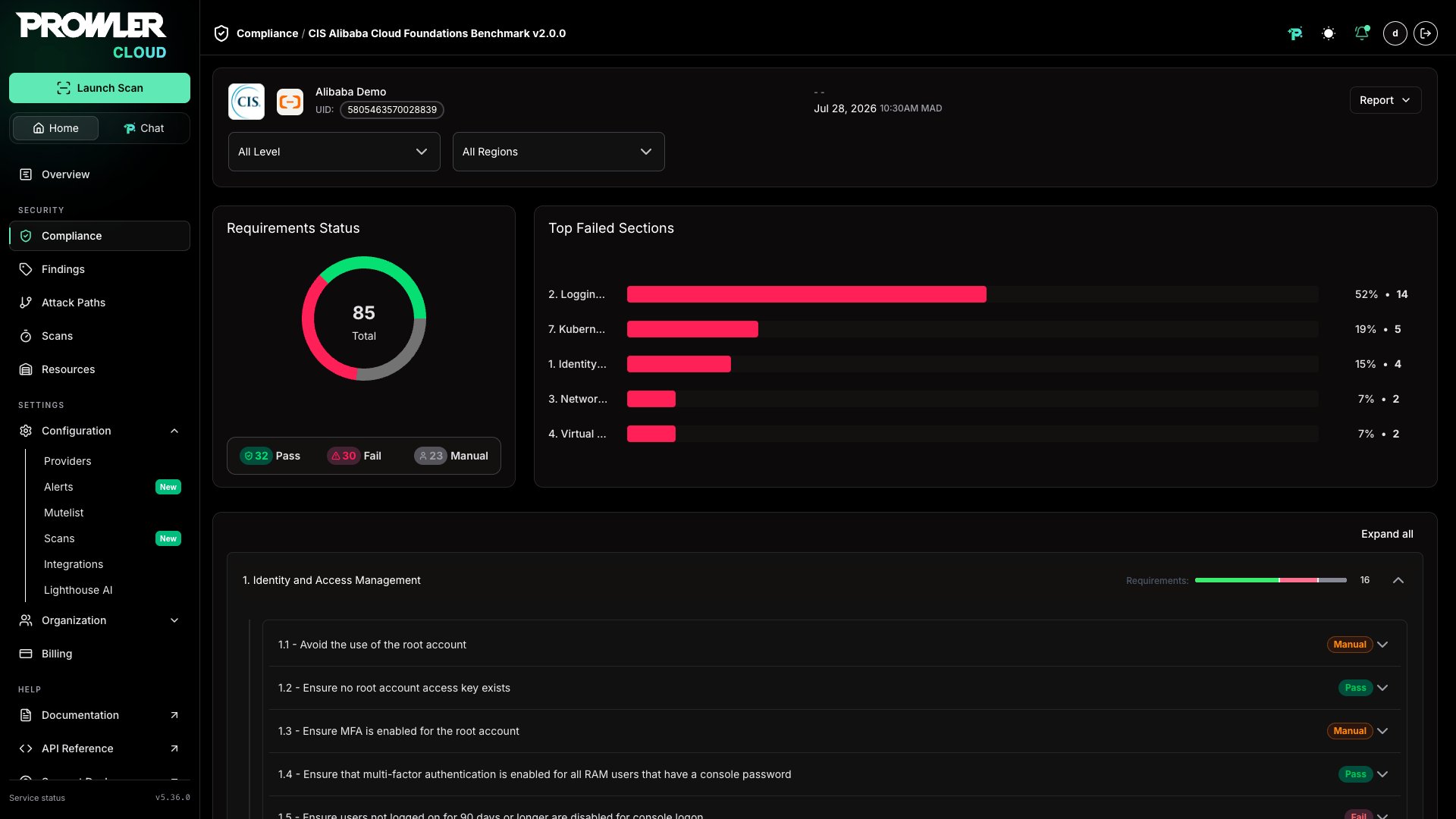Click 'Alibaba Demo' provider name
This screenshot has height=819, width=1456.
[x=350, y=92]
